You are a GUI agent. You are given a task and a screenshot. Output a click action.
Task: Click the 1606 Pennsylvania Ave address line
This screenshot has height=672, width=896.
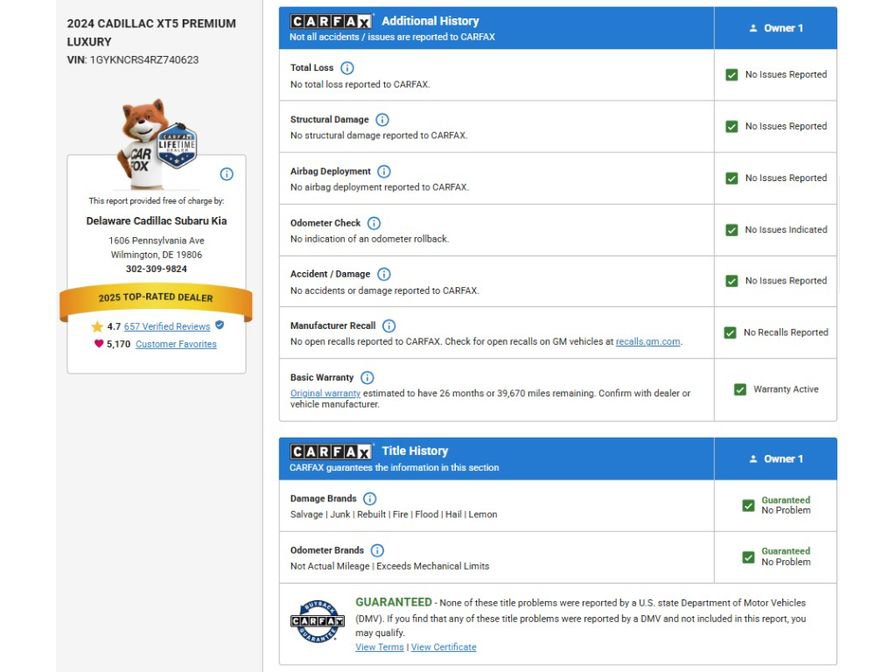point(157,241)
